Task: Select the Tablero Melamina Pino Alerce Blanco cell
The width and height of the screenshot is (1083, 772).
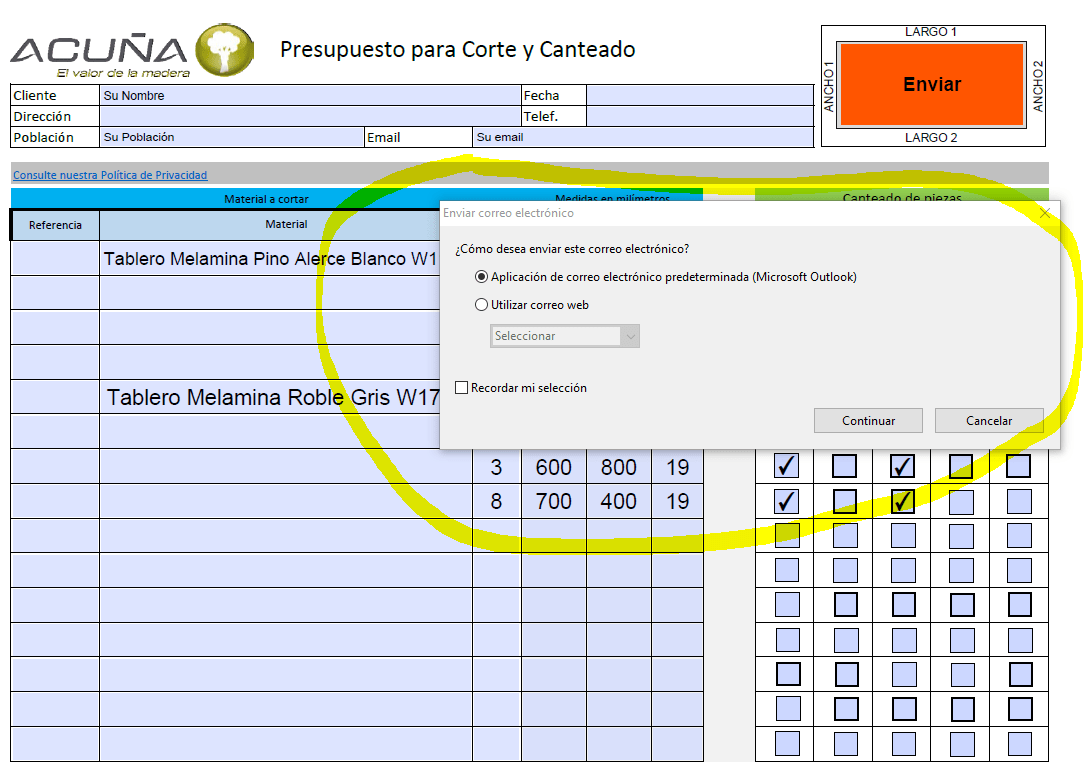Action: click(x=270, y=258)
